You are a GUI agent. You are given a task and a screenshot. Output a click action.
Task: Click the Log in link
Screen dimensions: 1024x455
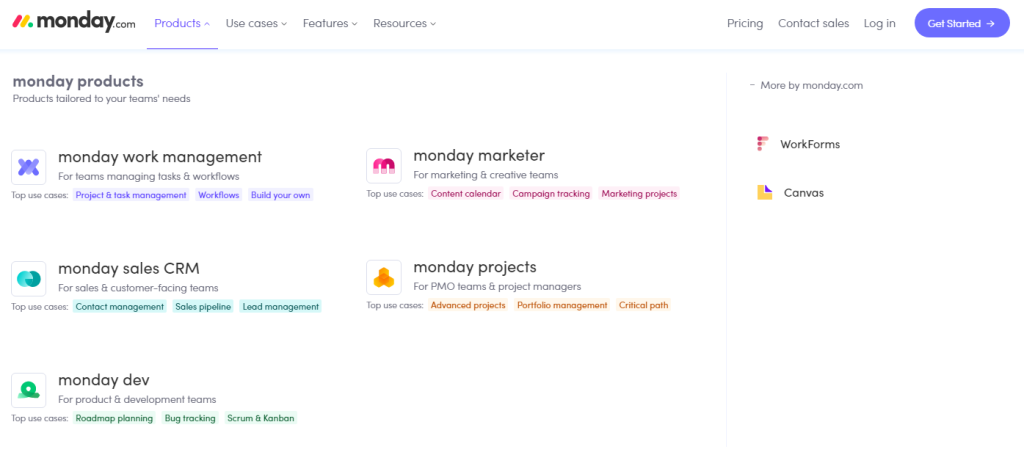tap(880, 24)
